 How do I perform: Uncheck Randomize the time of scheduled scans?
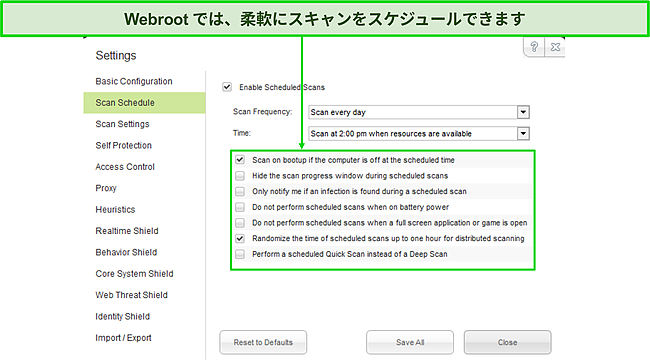(240, 238)
